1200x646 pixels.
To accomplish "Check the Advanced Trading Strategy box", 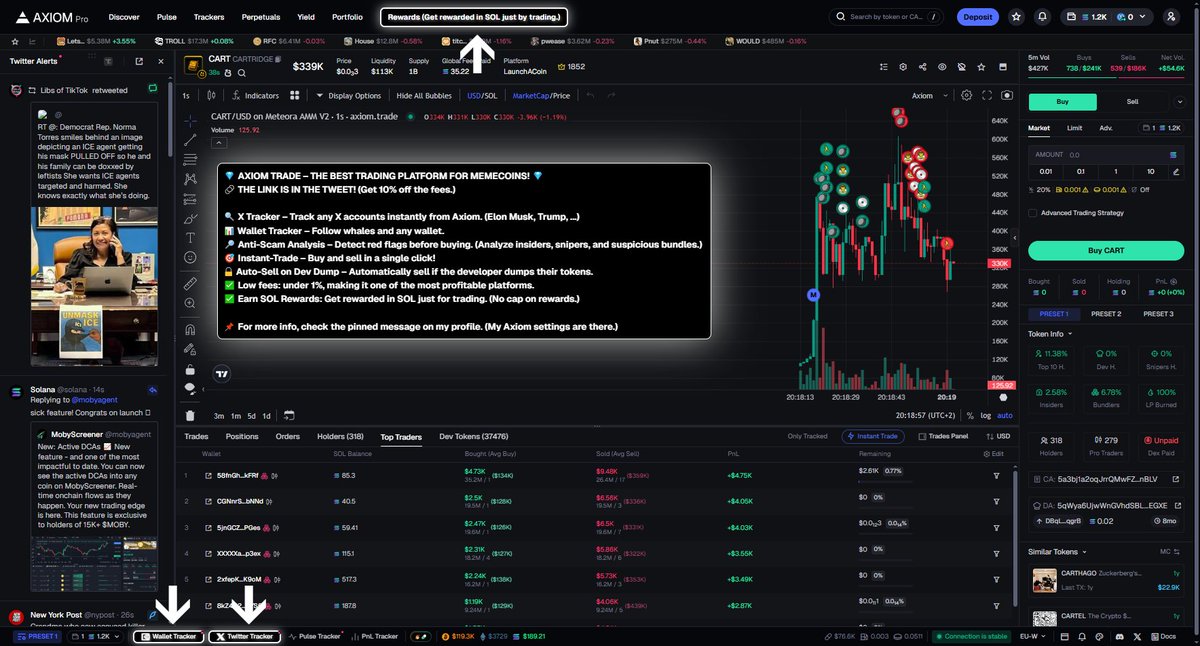I will click(1032, 212).
